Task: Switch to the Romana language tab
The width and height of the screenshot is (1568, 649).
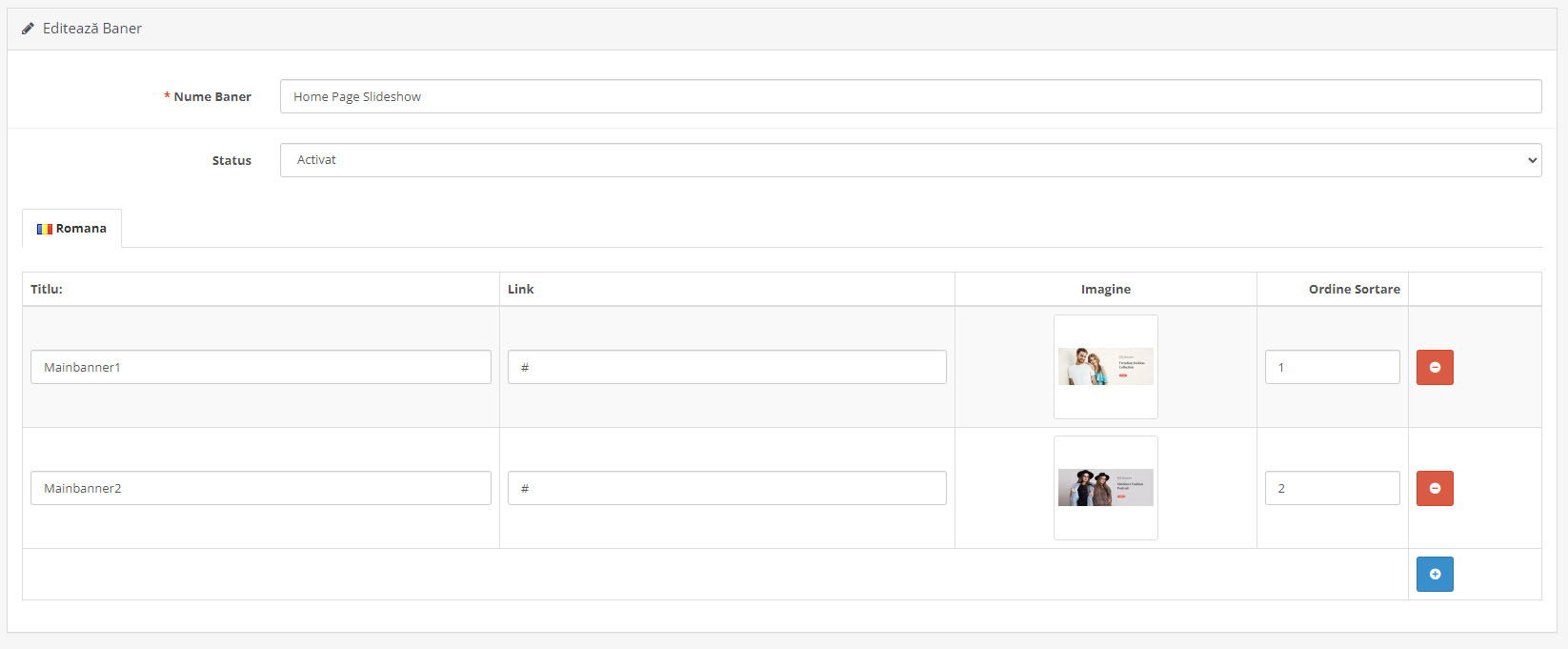Action: tap(71, 229)
